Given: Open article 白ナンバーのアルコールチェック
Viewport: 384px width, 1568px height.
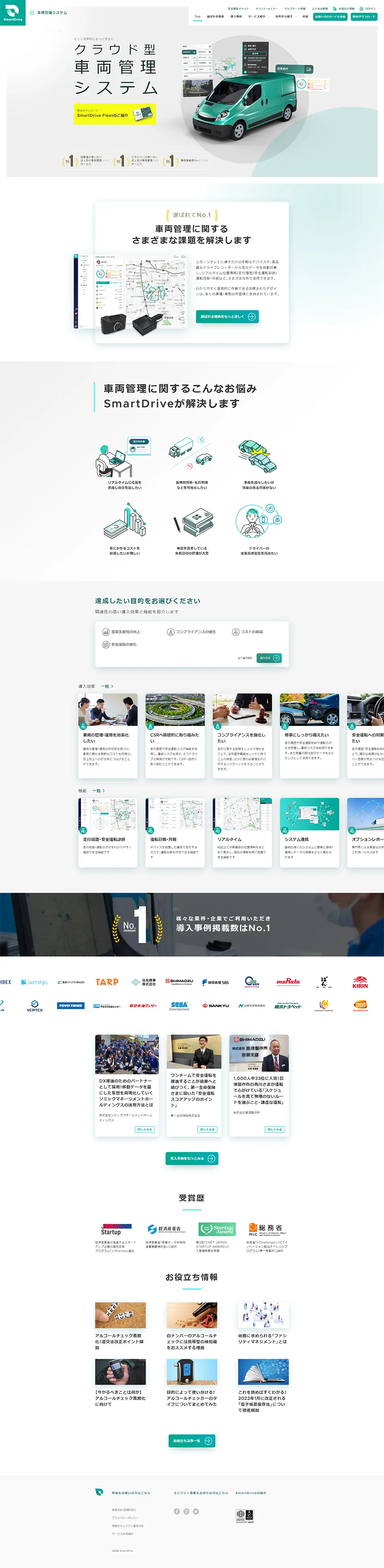Looking at the screenshot, I should (192, 1327).
